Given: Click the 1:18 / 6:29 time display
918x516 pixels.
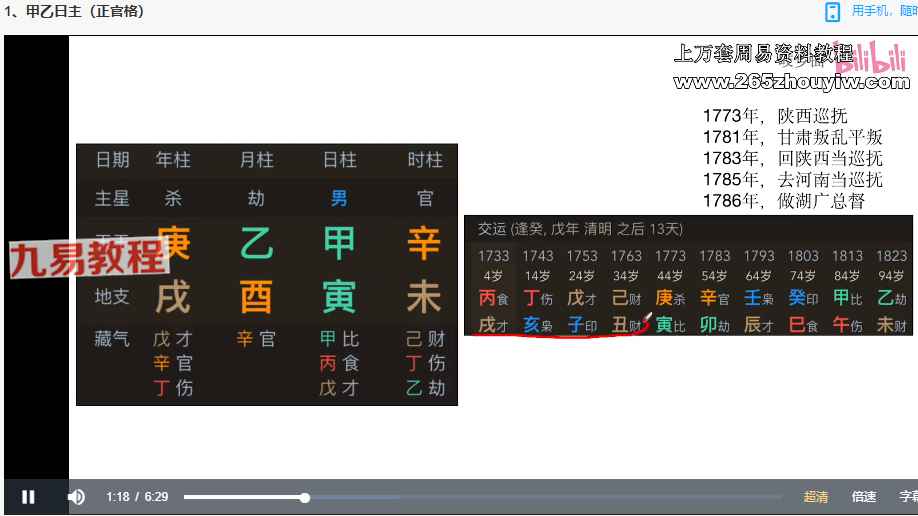Looking at the screenshot, I should tap(137, 497).
